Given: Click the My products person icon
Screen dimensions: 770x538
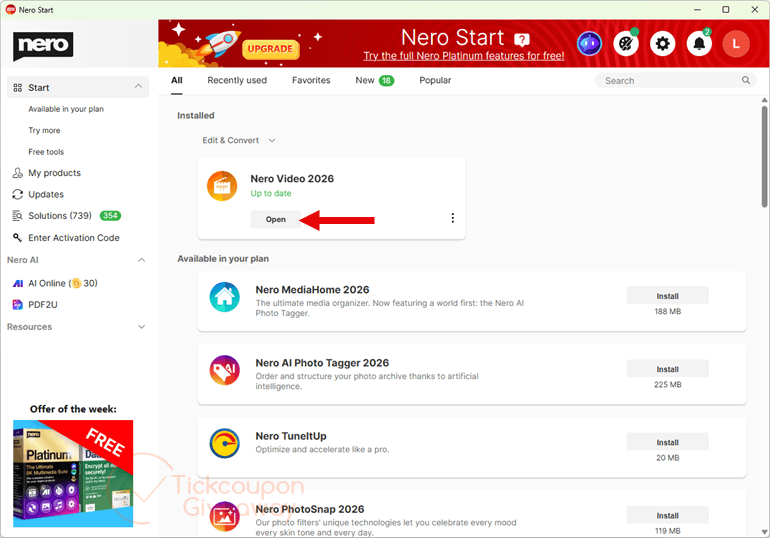Looking at the screenshot, I should click(18, 173).
